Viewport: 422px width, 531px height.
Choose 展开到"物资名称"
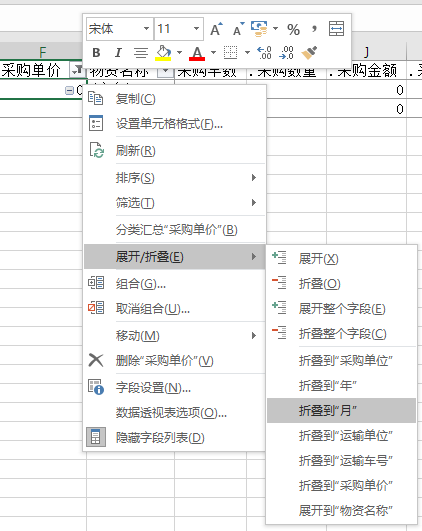[341, 510]
